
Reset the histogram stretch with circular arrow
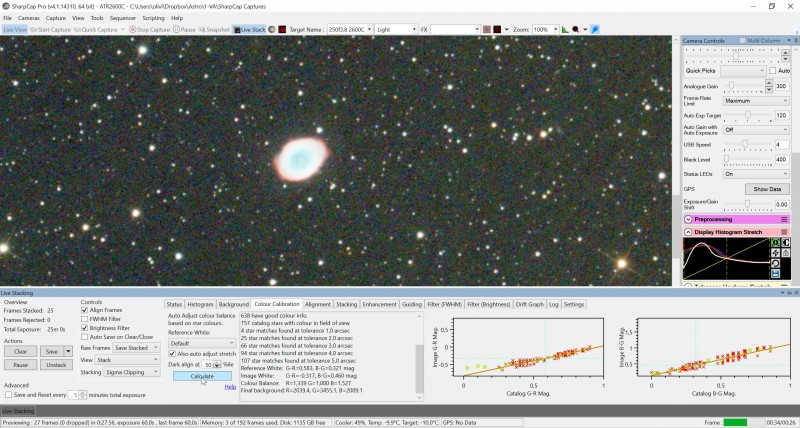click(776, 264)
